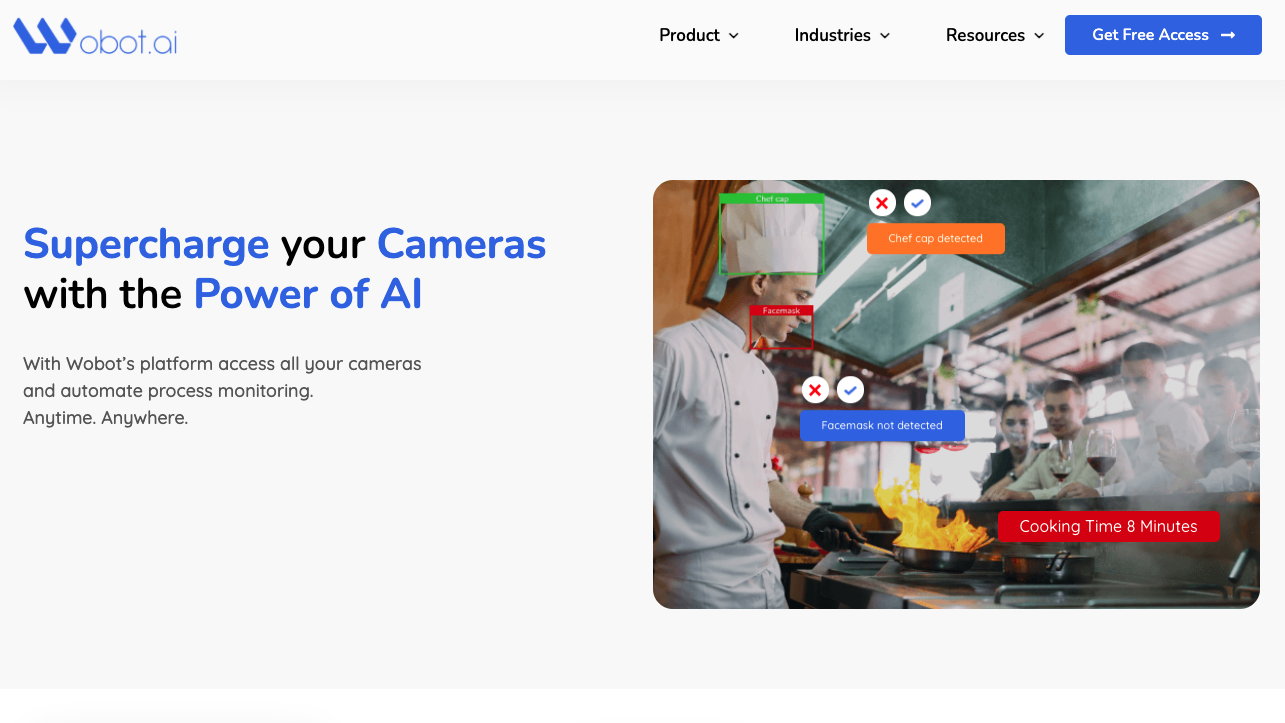Image resolution: width=1285 pixels, height=723 pixels.
Task: Expand the Resources dropdown chevron
Action: pyautogui.click(x=1039, y=36)
